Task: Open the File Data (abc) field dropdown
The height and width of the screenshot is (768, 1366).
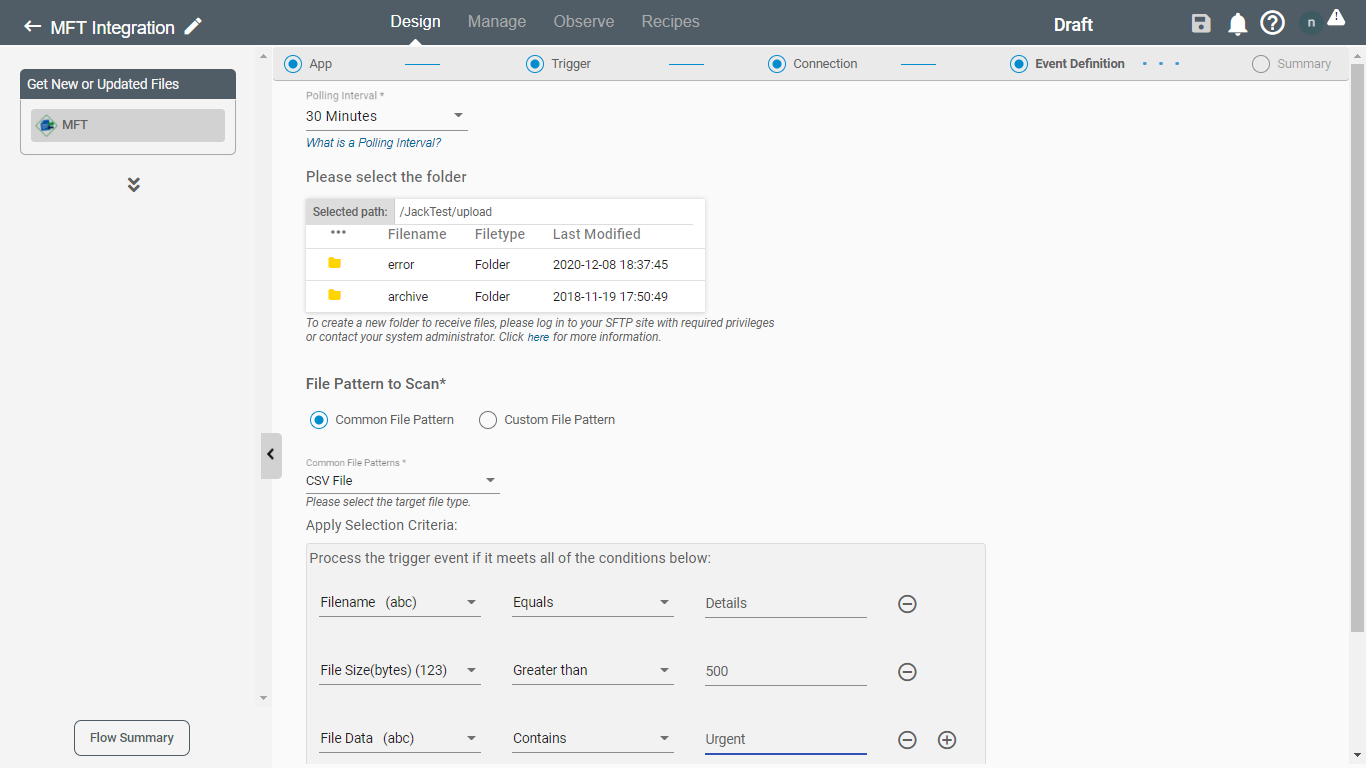Action: [400, 739]
